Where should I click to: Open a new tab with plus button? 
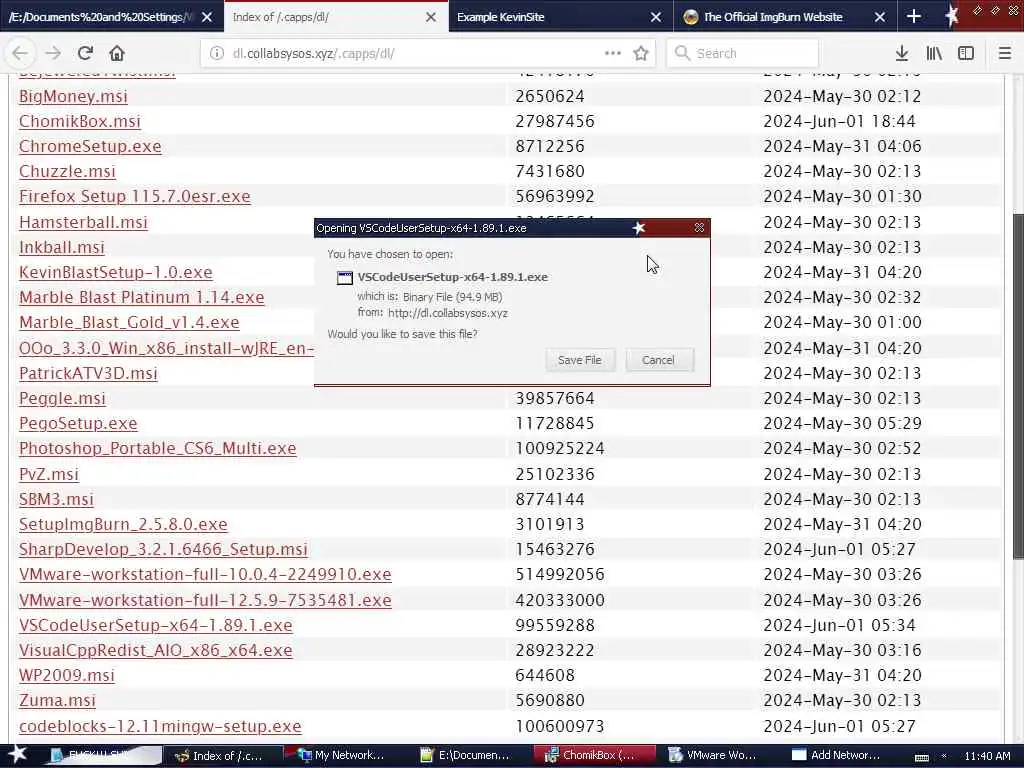pos(914,17)
